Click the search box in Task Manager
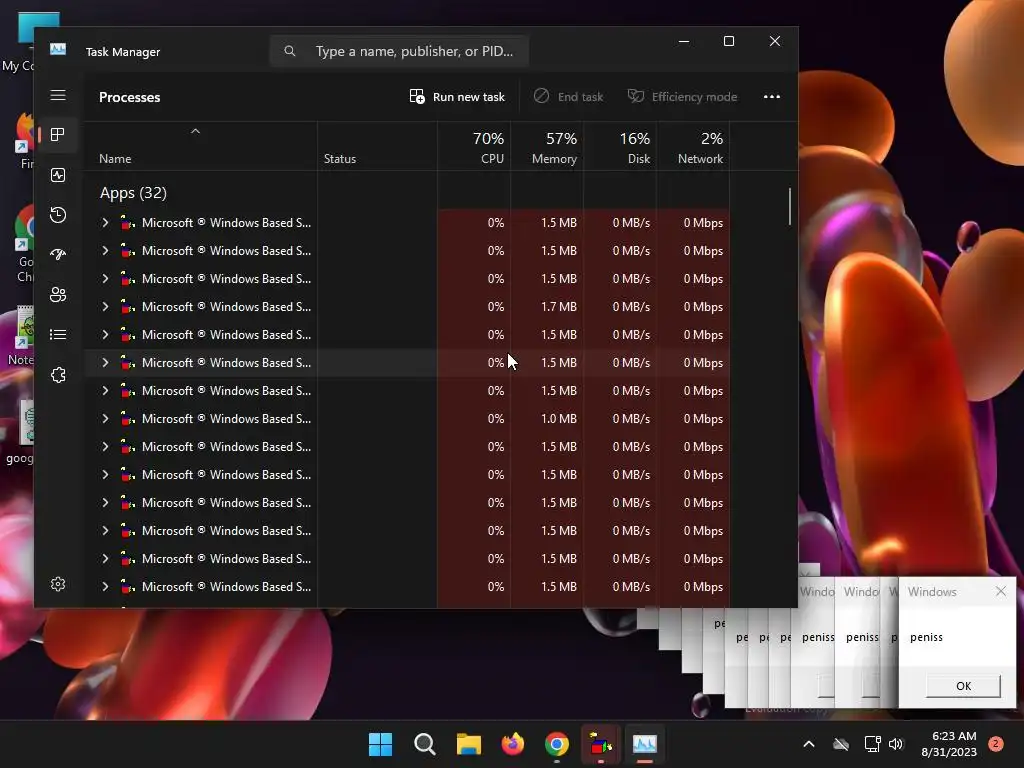Viewport: 1024px width, 768px height. (x=399, y=51)
